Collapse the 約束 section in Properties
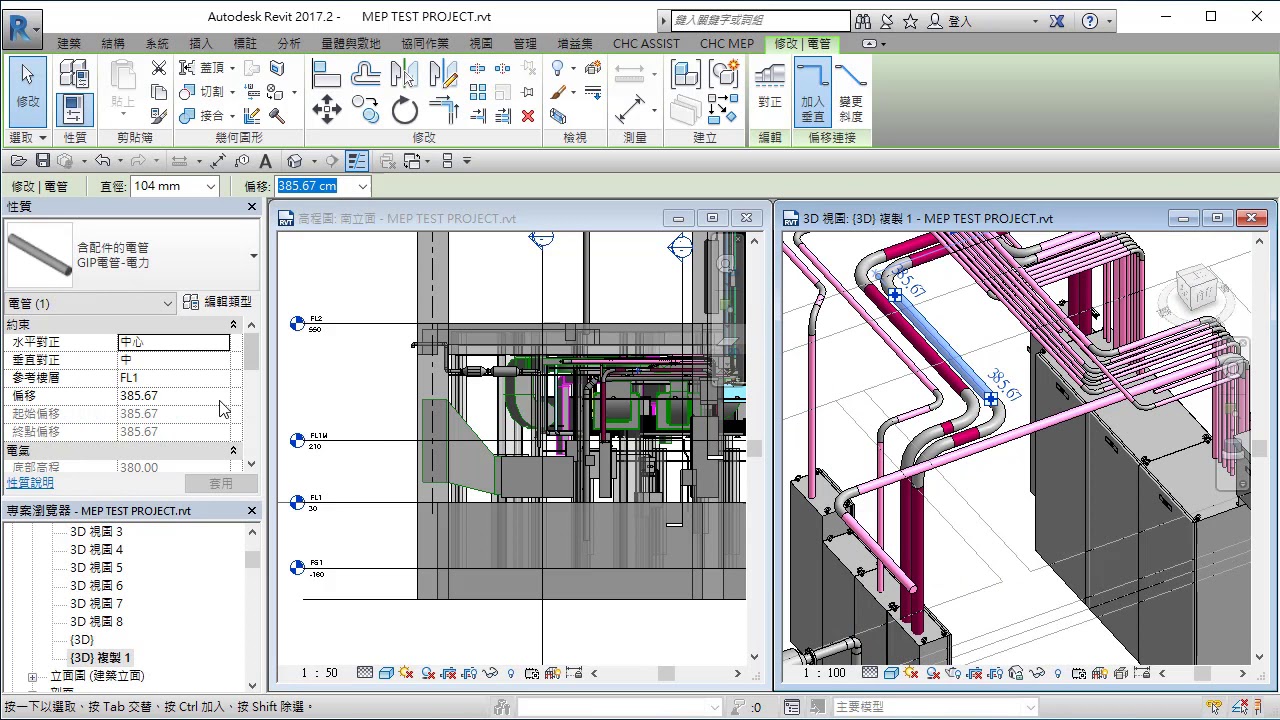 pos(233,325)
